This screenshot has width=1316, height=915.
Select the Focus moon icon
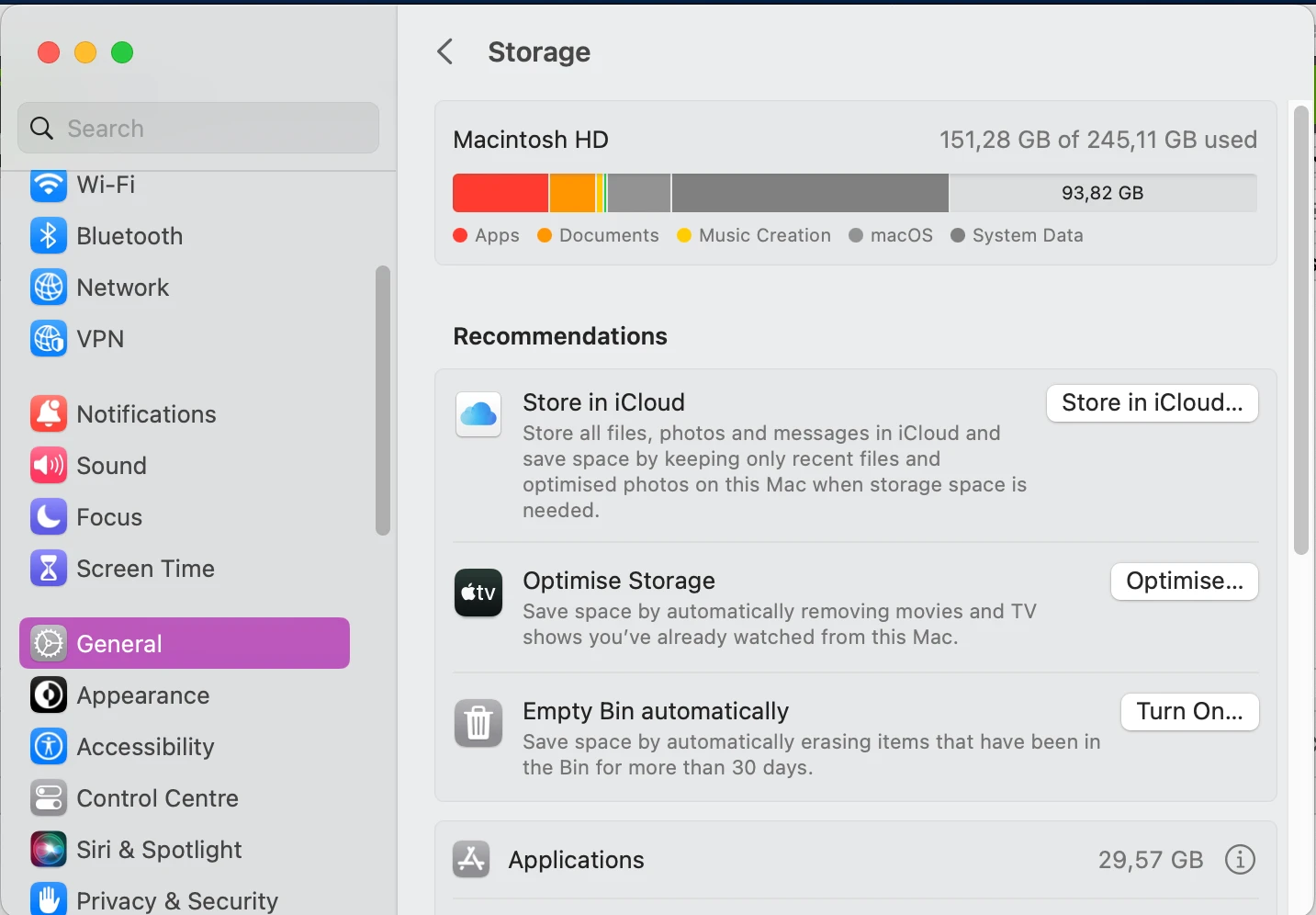pyautogui.click(x=48, y=516)
